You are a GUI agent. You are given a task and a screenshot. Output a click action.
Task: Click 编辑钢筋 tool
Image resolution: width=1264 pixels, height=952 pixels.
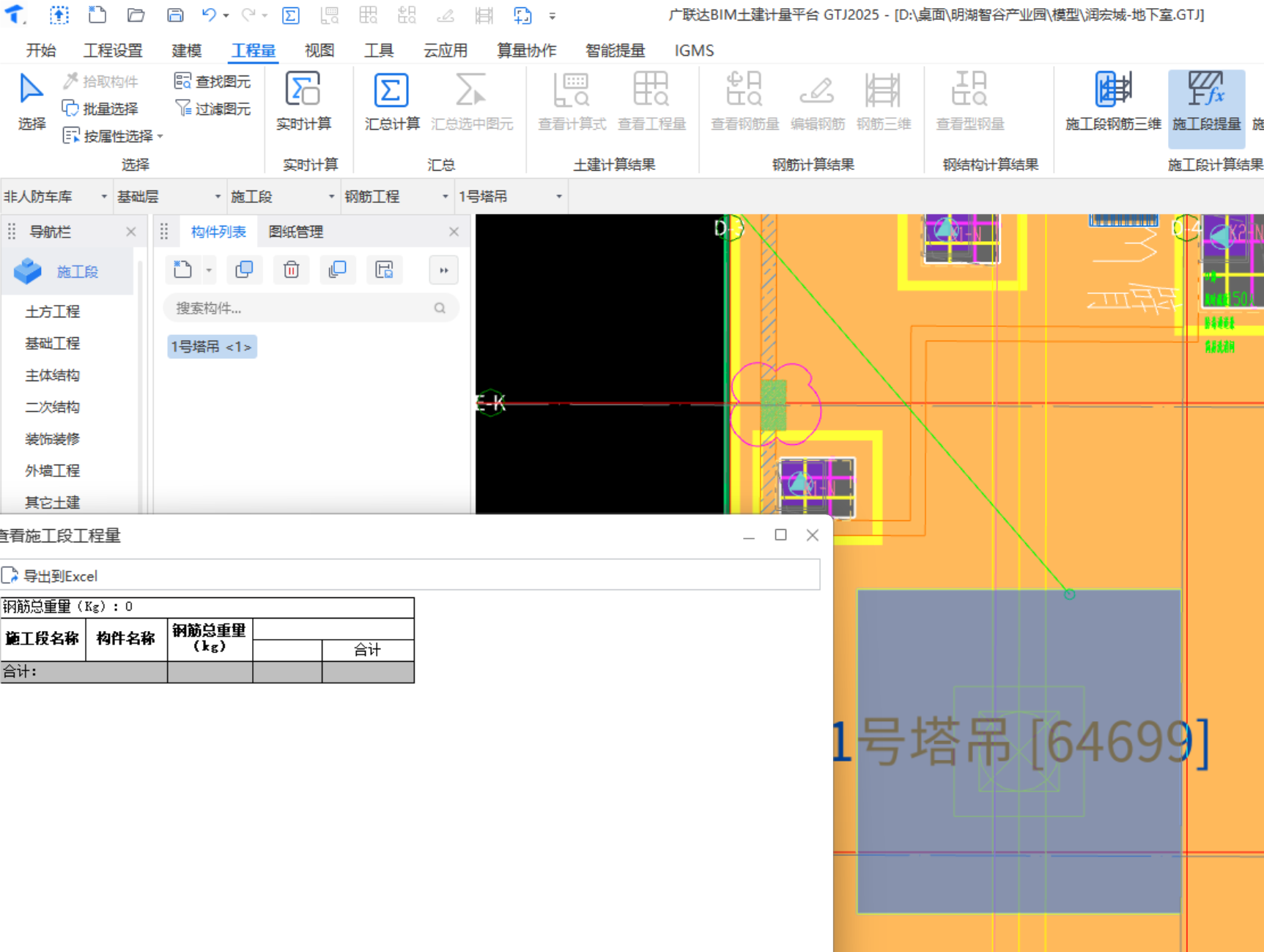(818, 102)
